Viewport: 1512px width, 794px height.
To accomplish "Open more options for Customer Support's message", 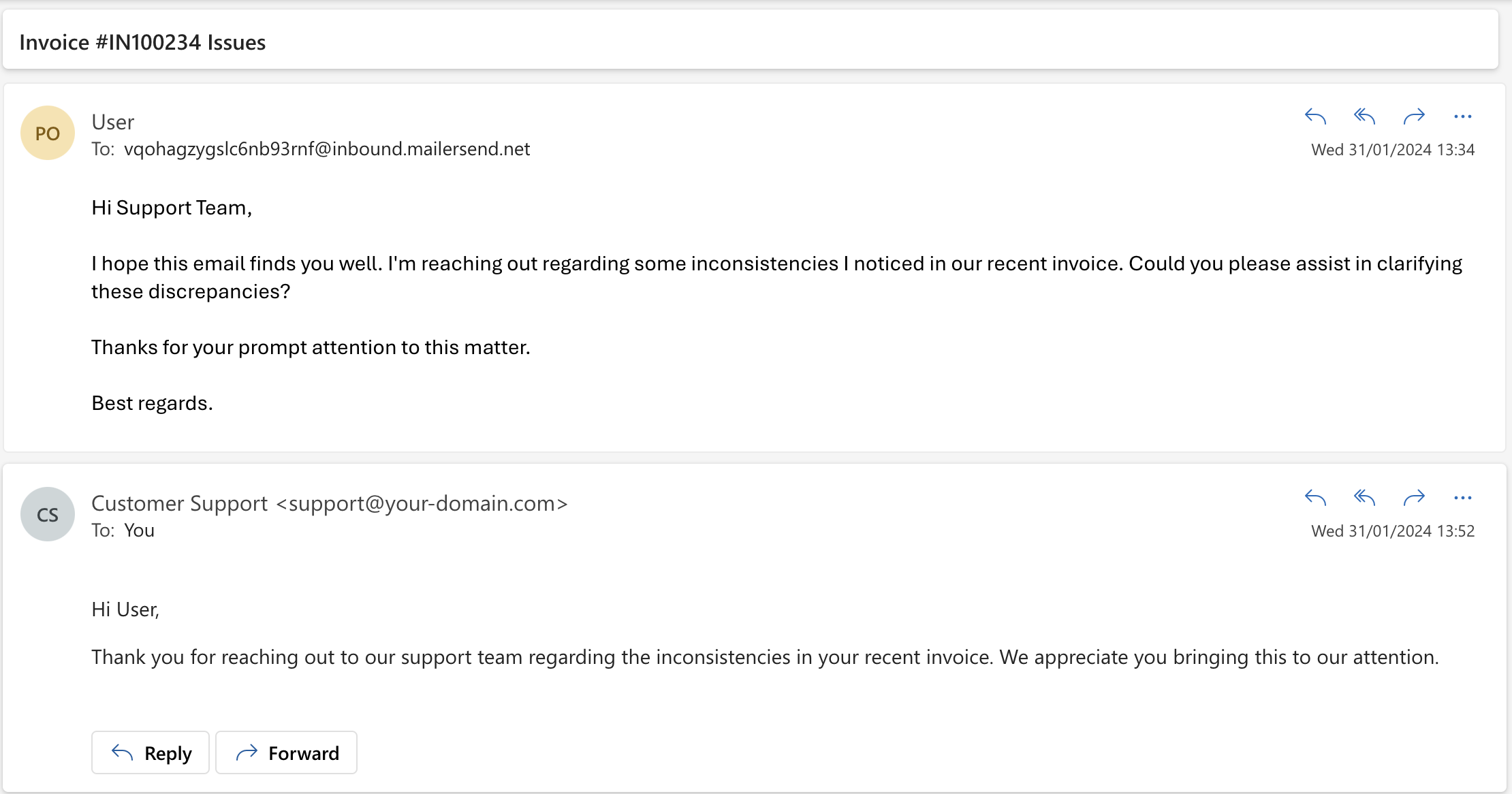I will 1463,498.
